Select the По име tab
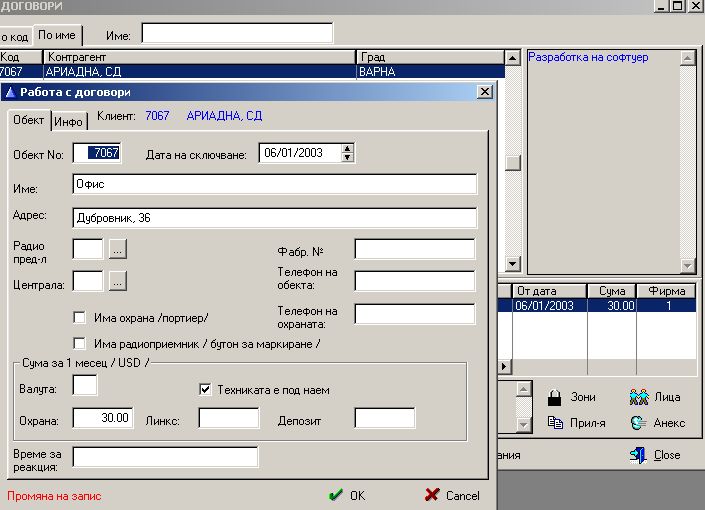This screenshot has height=510, width=705. click(x=57, y=35)
